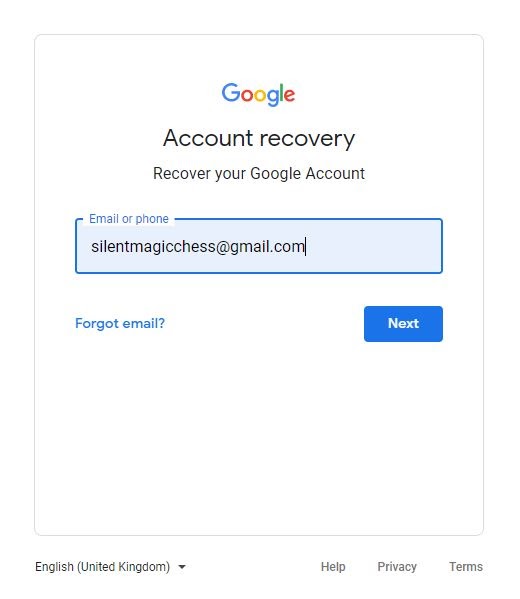Click the empty space after the typed email
This screenshot has height=599, width=520.
[x=373, y=246]
